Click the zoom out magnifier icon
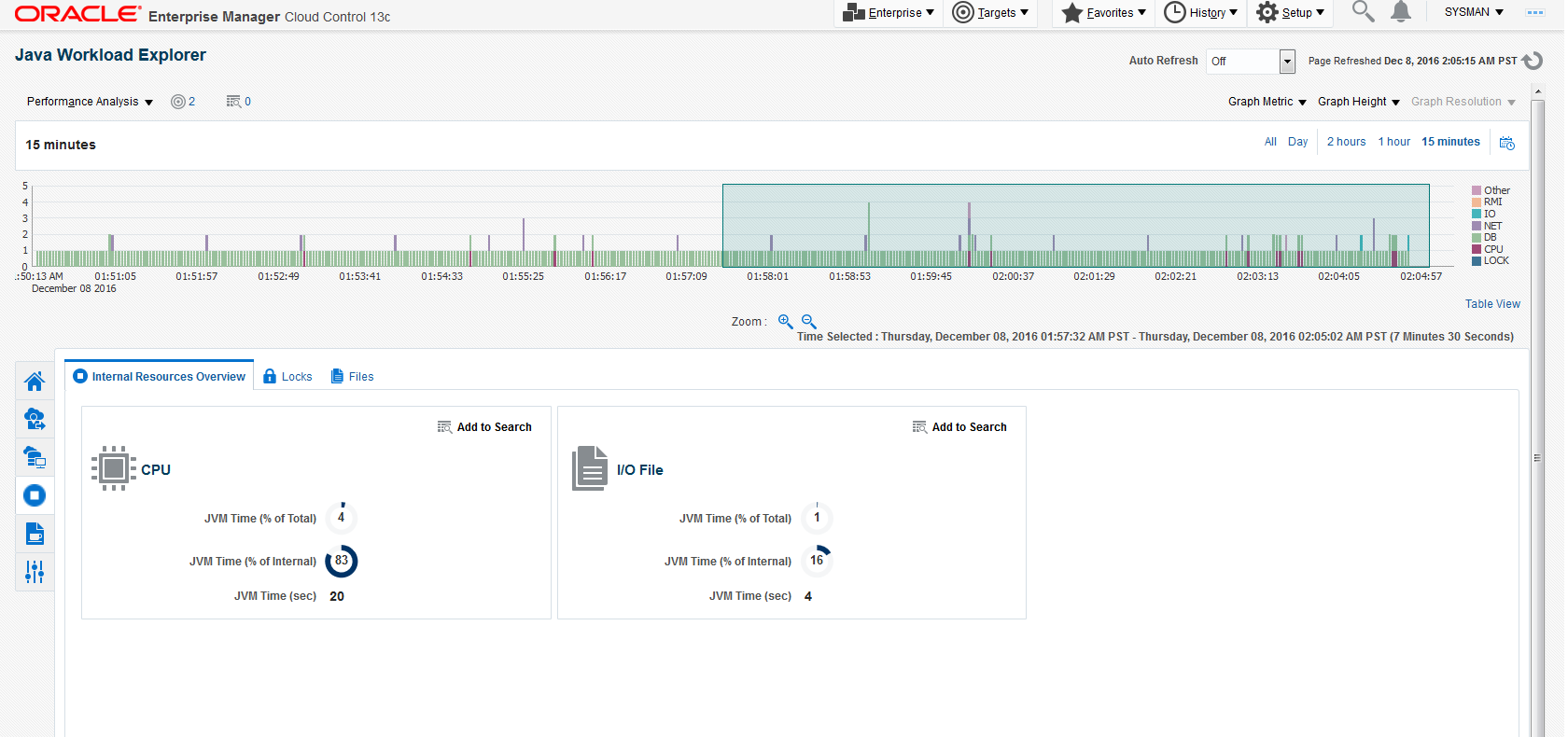The height and width of the screenshot is (737, 1568). 809,321
